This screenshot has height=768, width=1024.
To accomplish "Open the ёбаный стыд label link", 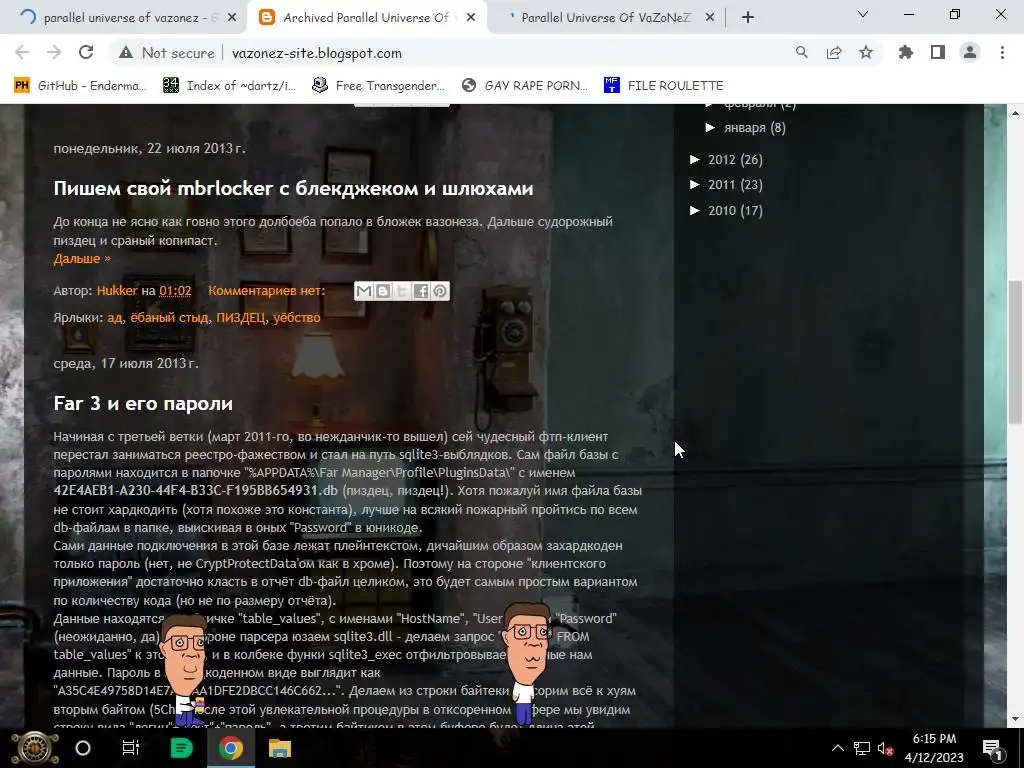I will pyautogui.click(x=169, y=317).
